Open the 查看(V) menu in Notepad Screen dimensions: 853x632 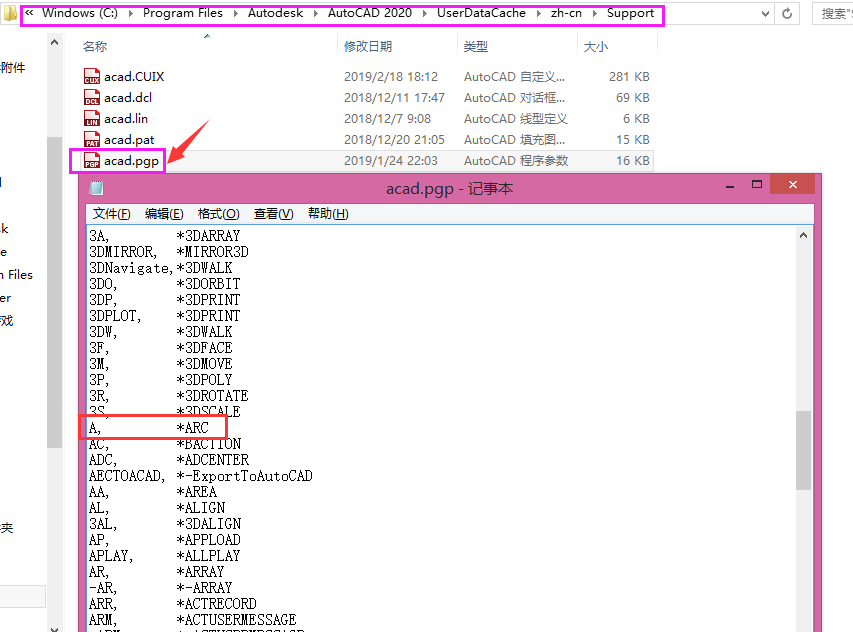pos(274,214)
